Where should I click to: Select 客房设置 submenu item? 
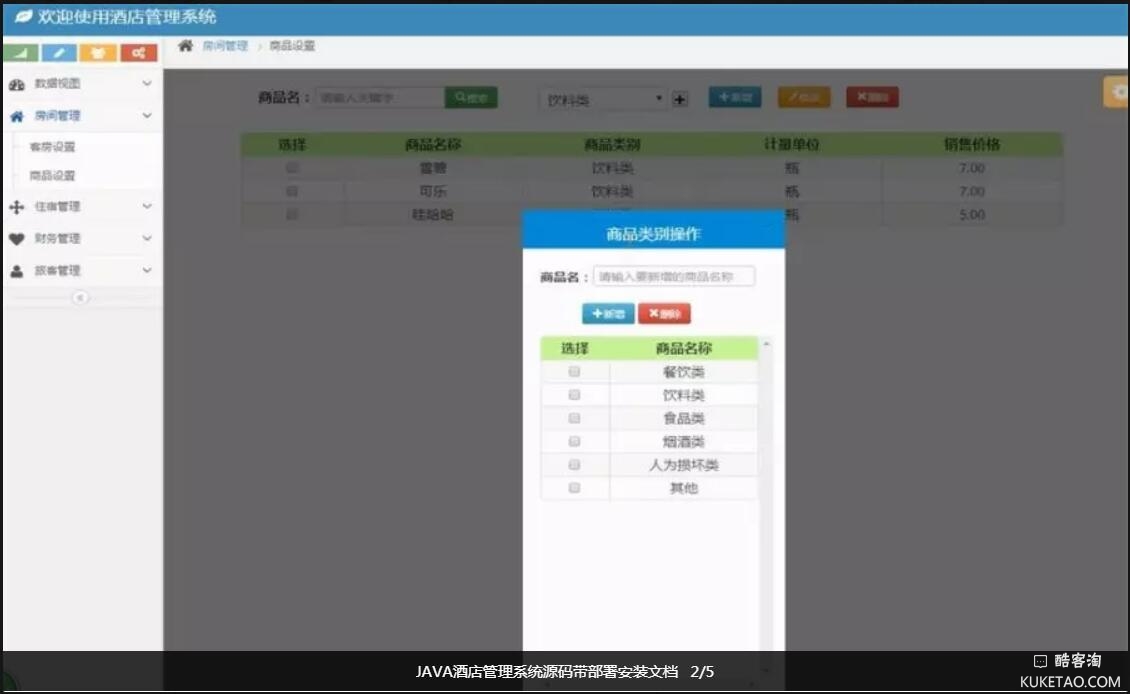52,147
